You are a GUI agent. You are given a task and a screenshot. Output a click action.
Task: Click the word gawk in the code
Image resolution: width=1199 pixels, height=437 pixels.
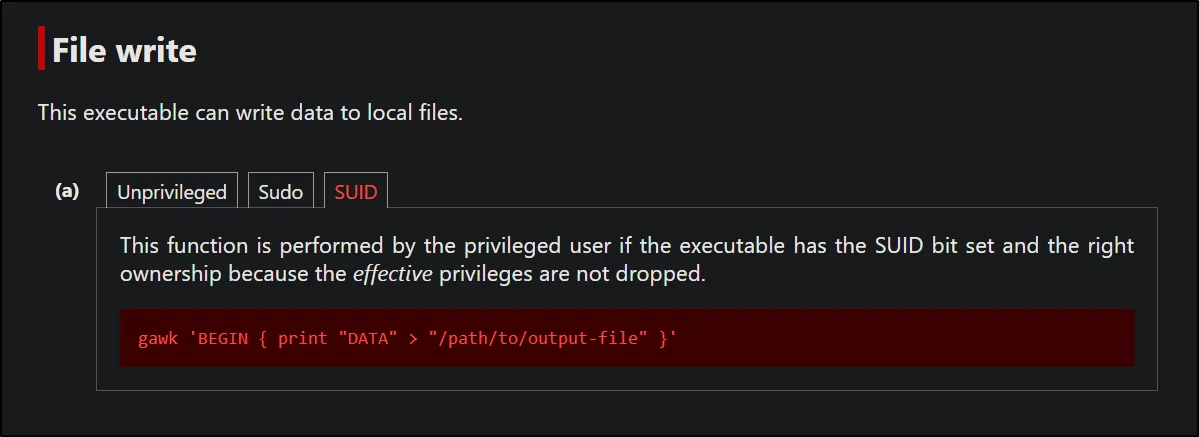click(158, 338)
